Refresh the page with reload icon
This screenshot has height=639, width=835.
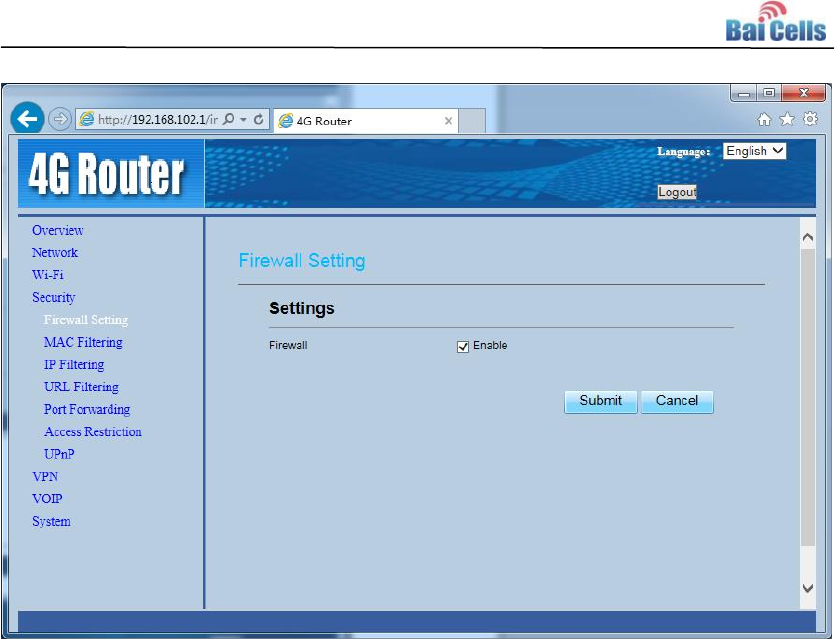coord(259,119)
